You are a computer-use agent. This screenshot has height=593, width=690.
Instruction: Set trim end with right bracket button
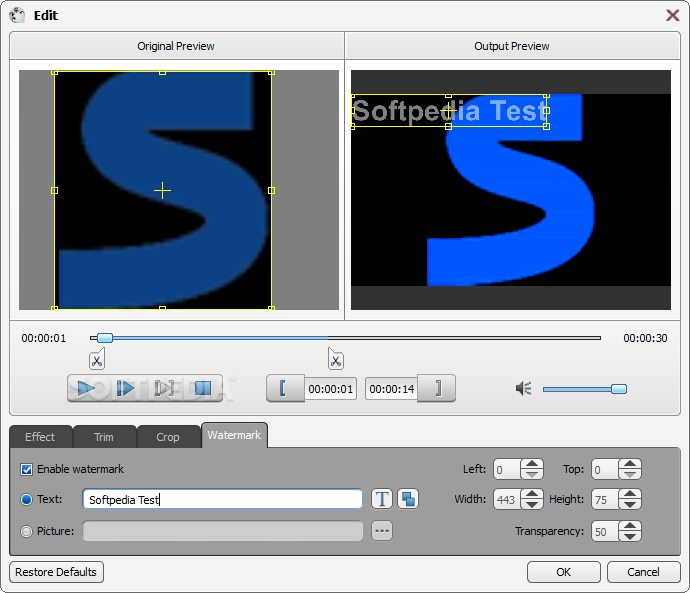[437, 388]
